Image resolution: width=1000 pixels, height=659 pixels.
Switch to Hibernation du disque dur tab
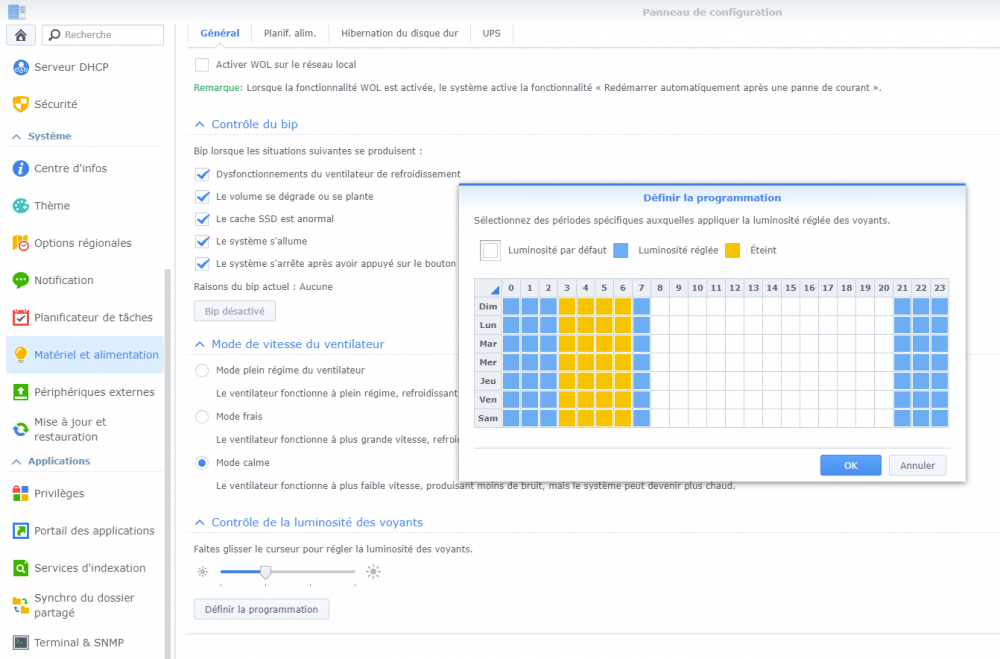click(400, 33)
